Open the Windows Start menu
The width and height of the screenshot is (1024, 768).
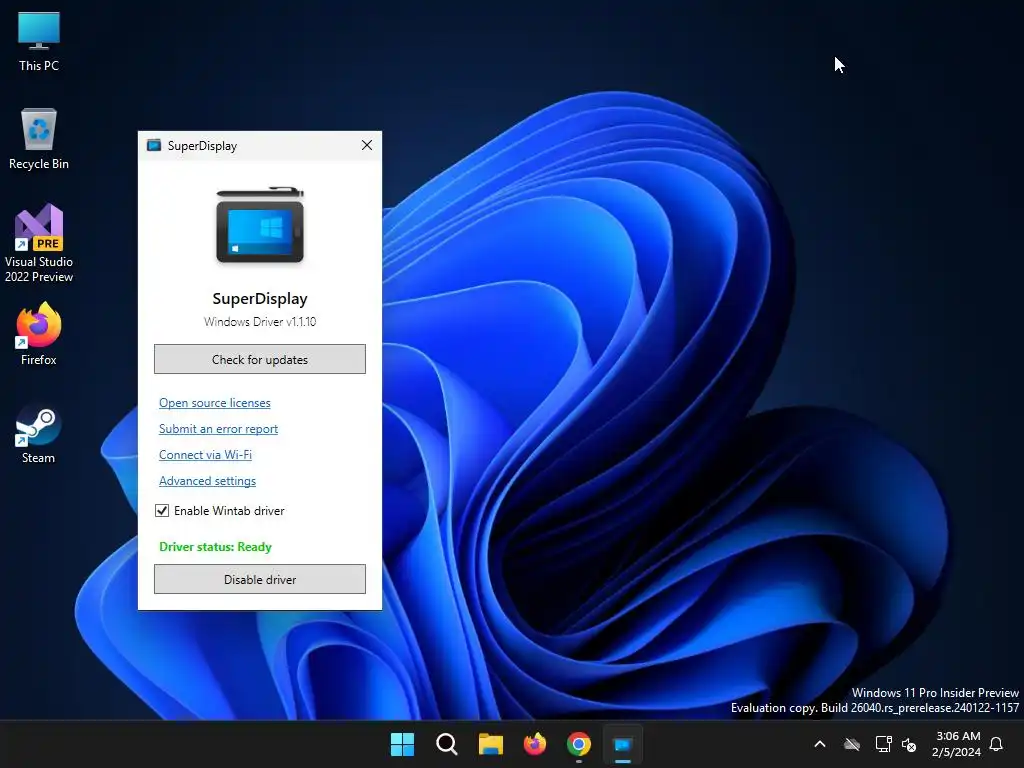click(402, 744)
